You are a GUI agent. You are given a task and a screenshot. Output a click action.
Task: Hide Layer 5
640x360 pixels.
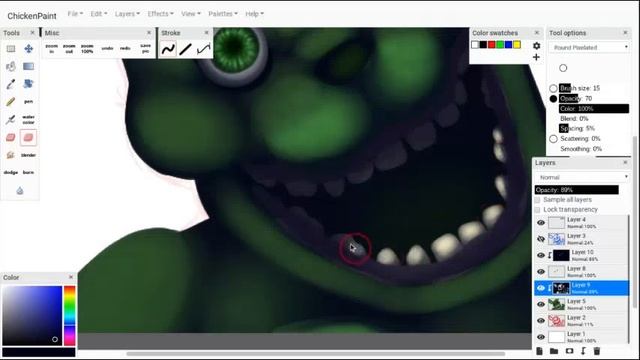(541, 304)
